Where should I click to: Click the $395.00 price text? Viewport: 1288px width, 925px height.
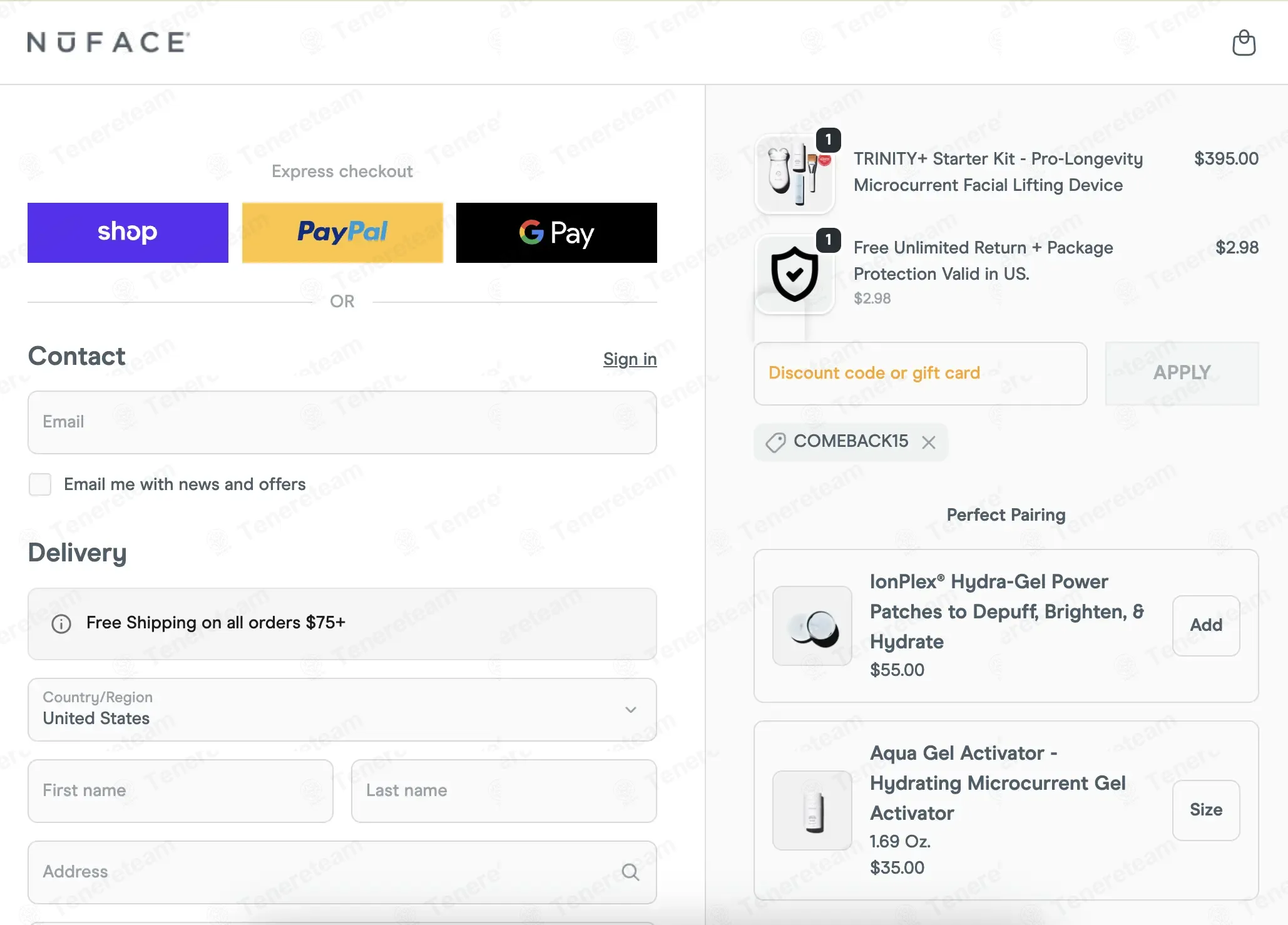tap(1226, 159)
